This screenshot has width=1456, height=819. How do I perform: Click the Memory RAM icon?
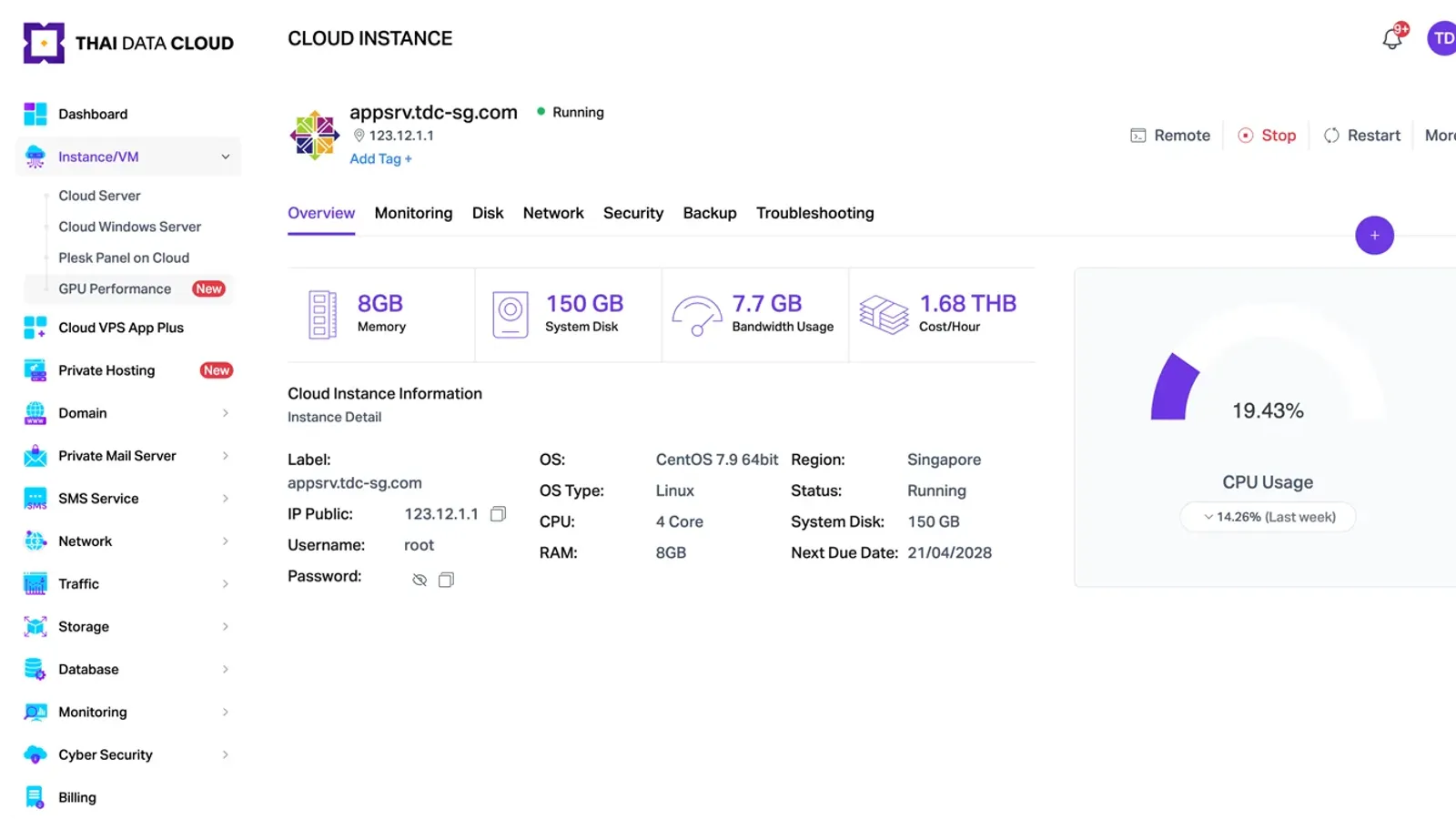(x=322, y=315)
